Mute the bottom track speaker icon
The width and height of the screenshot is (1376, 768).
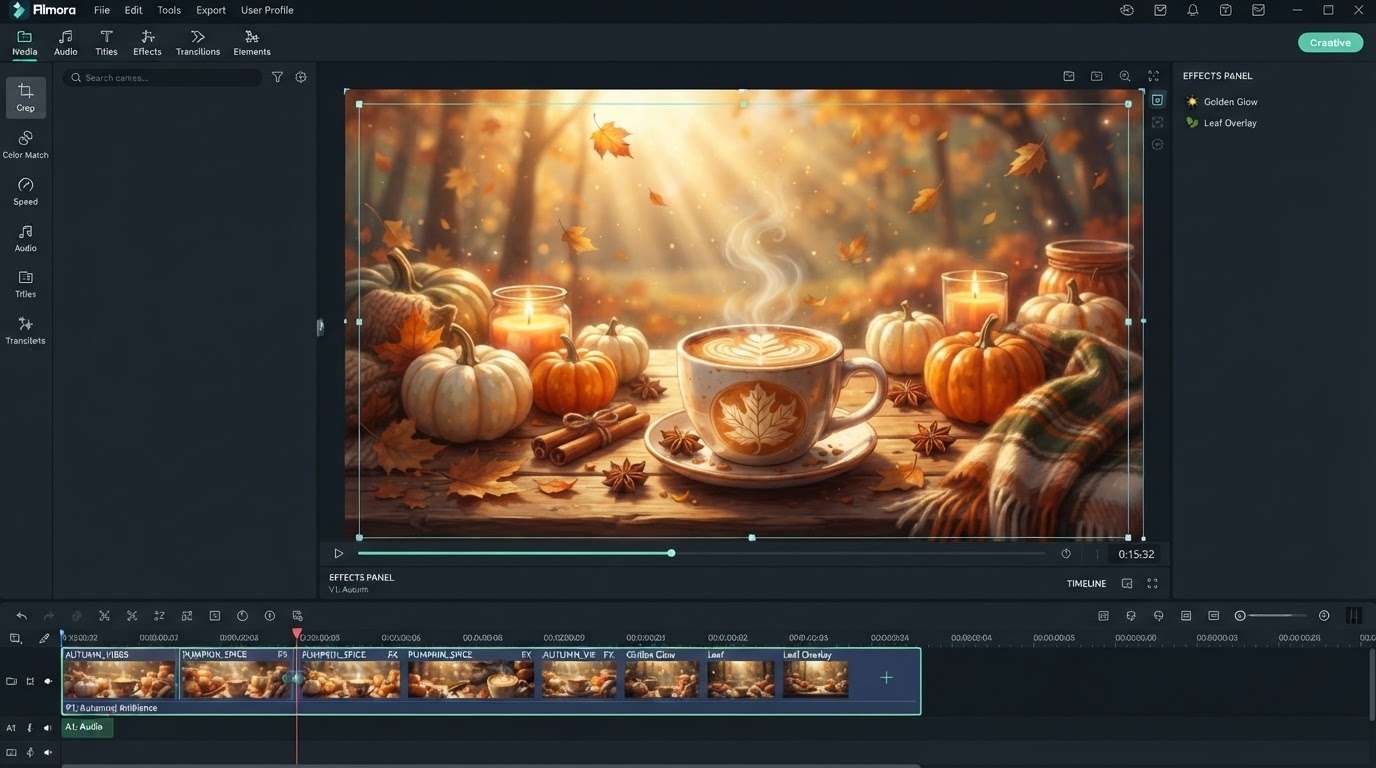click(x=48, y=753)
